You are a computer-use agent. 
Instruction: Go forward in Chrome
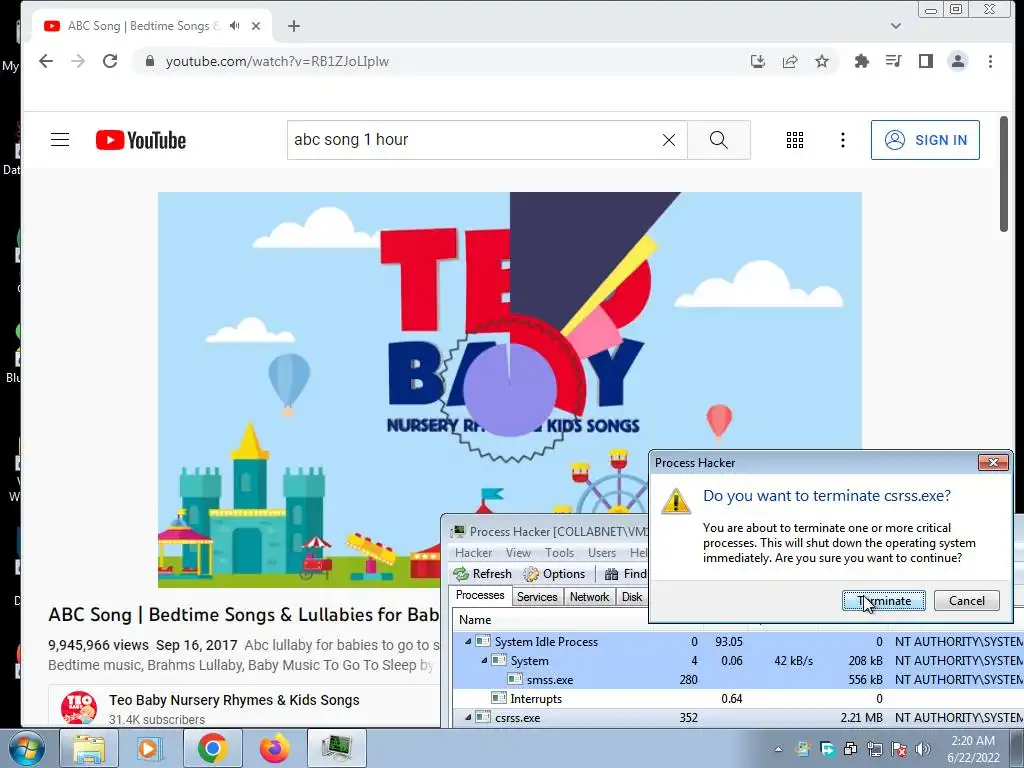[78, 61]
